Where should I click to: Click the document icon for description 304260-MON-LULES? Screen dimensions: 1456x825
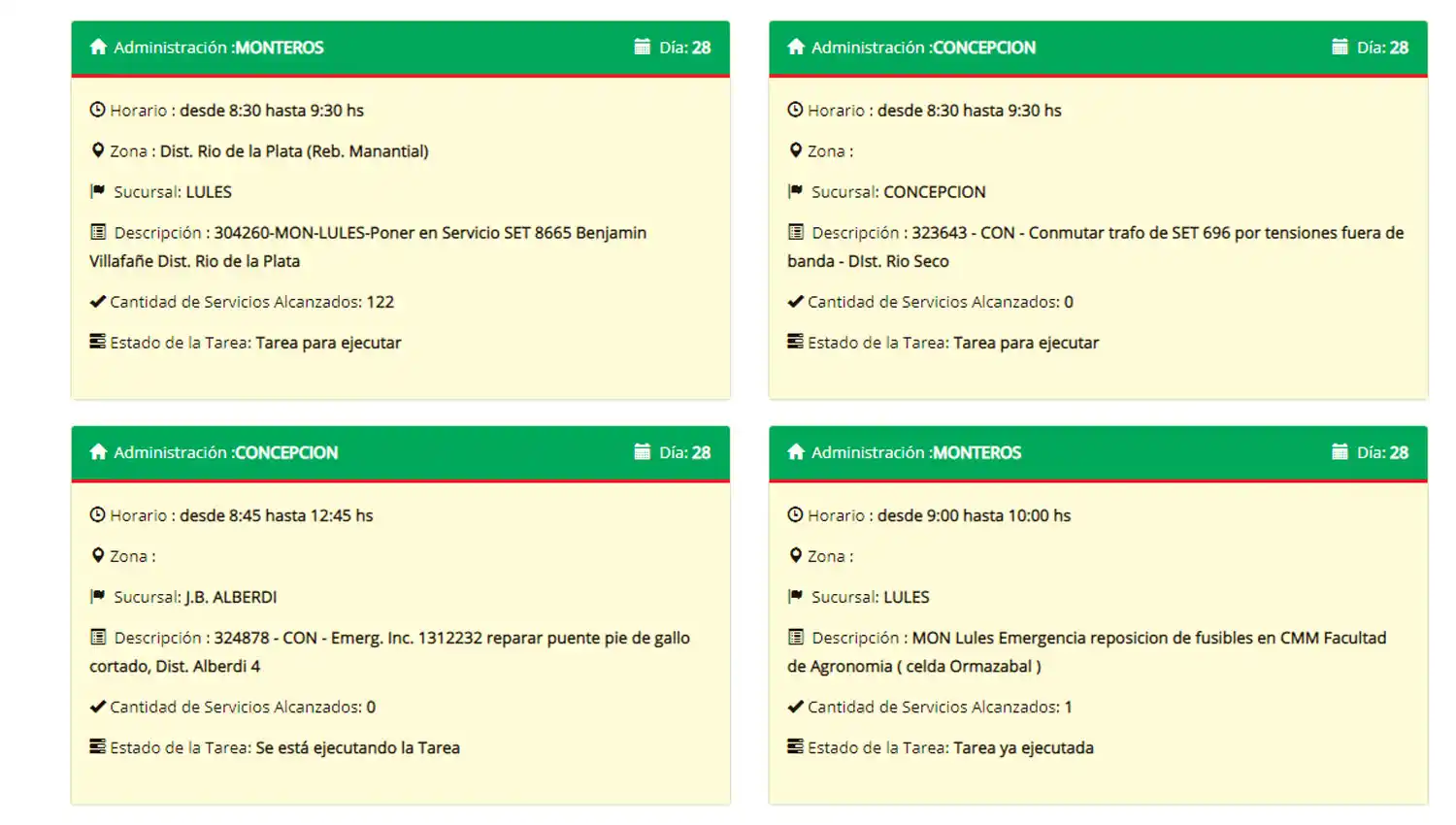tap(97, 232)
